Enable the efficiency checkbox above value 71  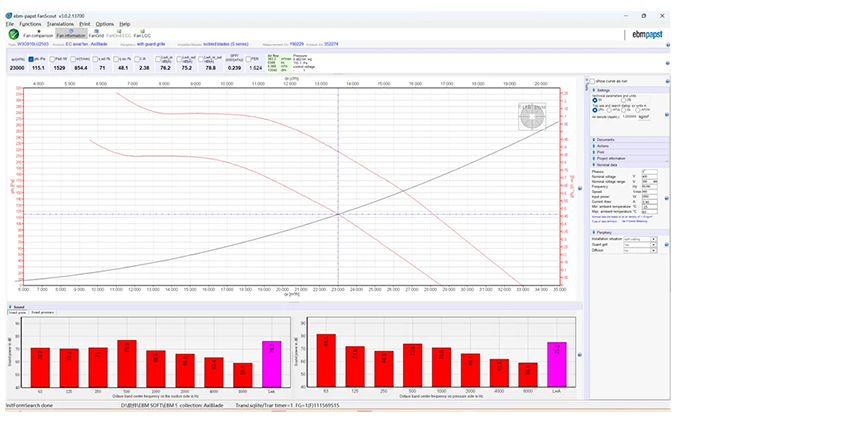click(x=95, y=59)
